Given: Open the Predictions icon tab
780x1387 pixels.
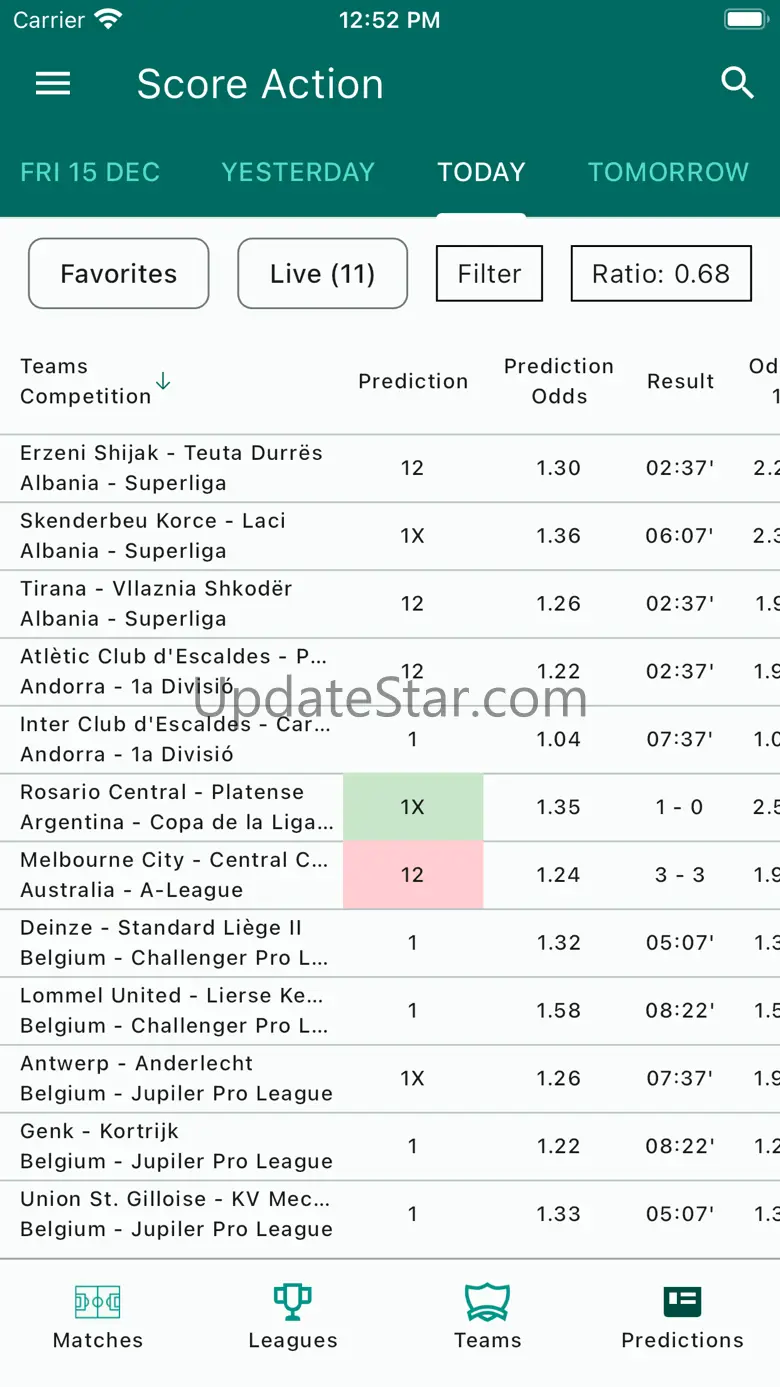Looking at the screenshot, I should click(x=682, y=1318).
